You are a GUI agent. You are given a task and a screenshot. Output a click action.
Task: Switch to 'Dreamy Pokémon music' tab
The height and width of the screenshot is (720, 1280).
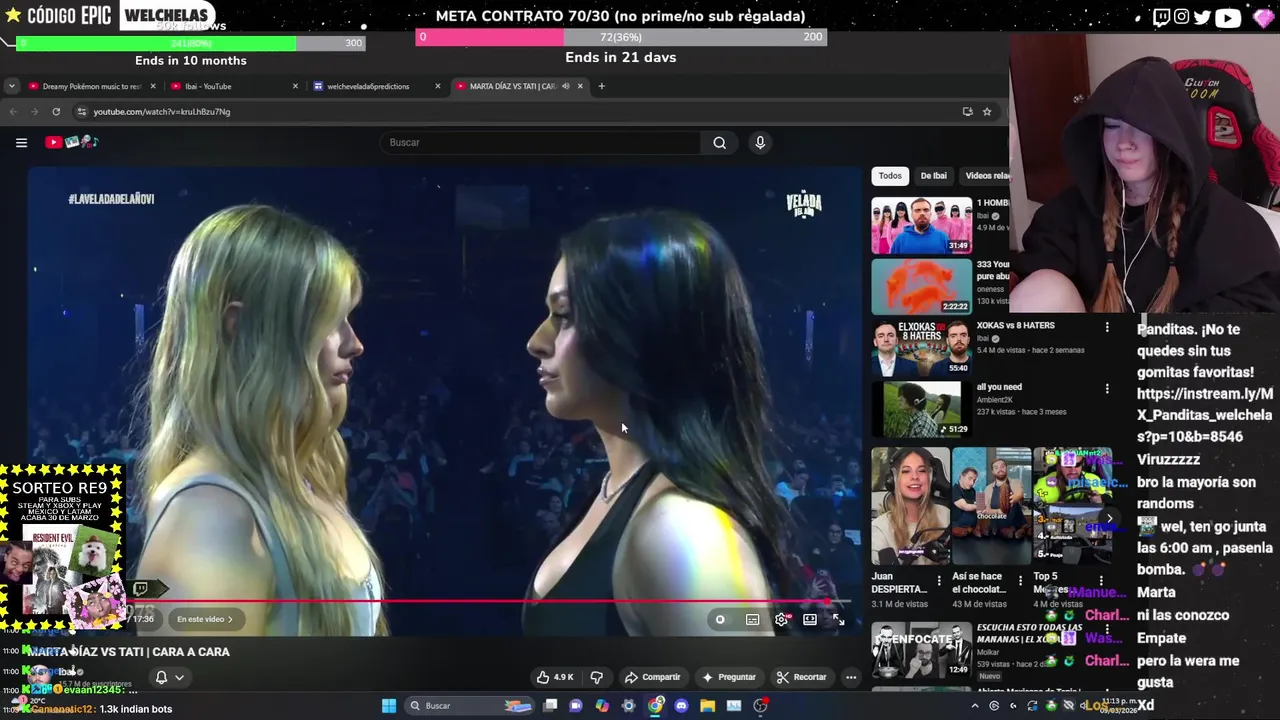tap(92, 86)
